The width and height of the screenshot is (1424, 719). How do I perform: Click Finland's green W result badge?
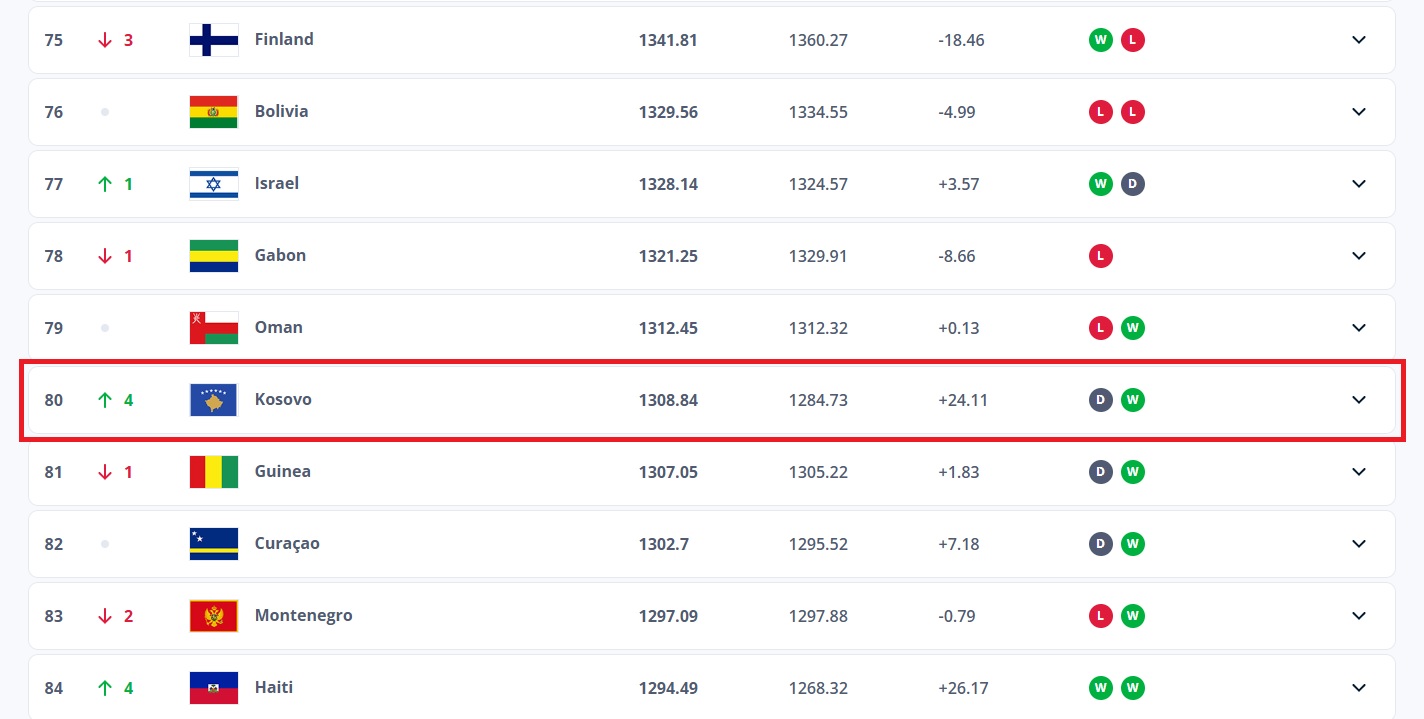click(1100, 40)
